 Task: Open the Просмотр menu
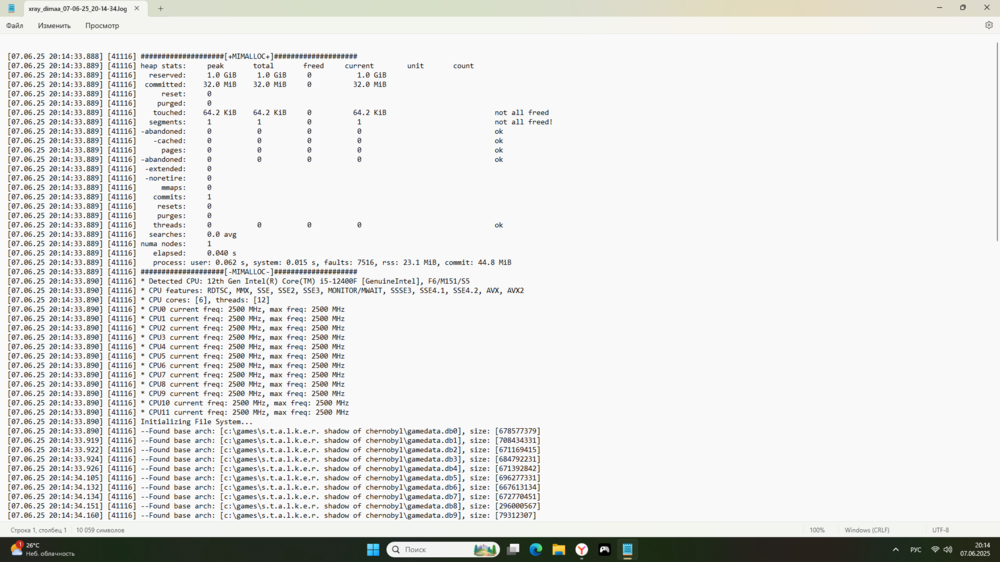pyautogui.click(x=102, y=25)
